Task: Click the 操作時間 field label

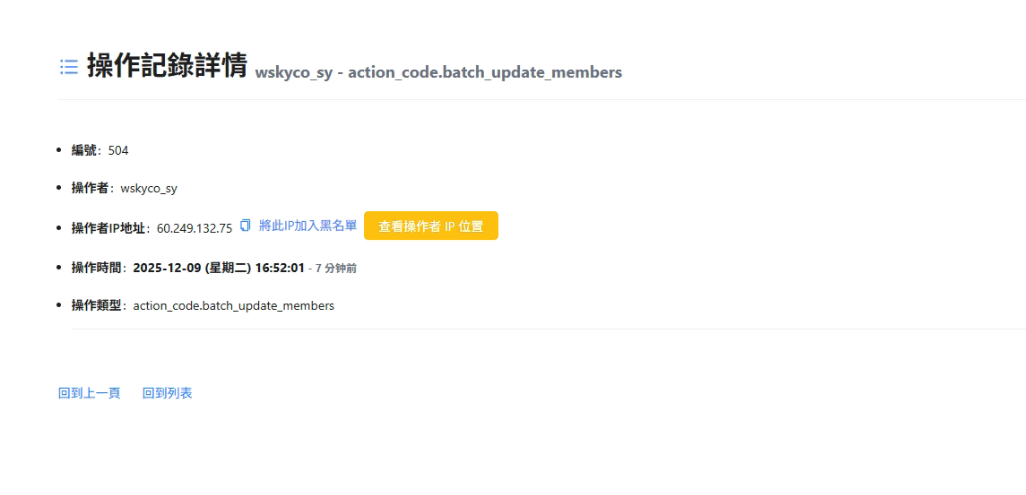Action: (x=97, y=267)
